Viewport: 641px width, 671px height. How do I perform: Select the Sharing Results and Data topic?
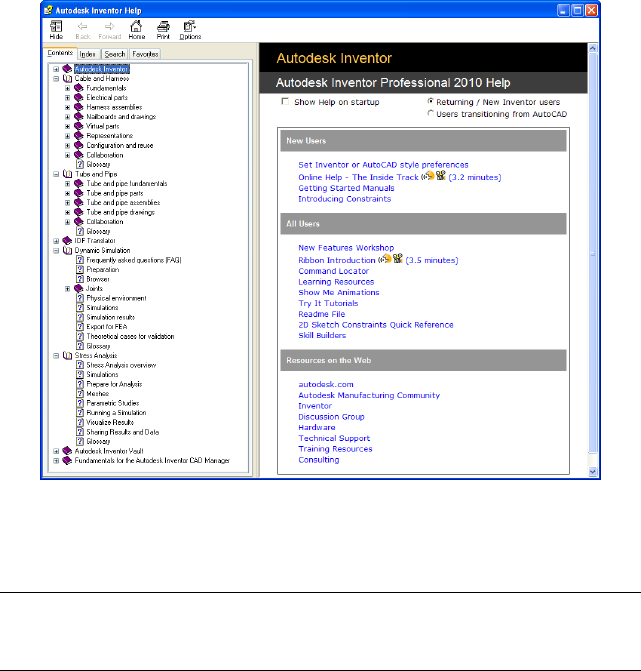122,432
